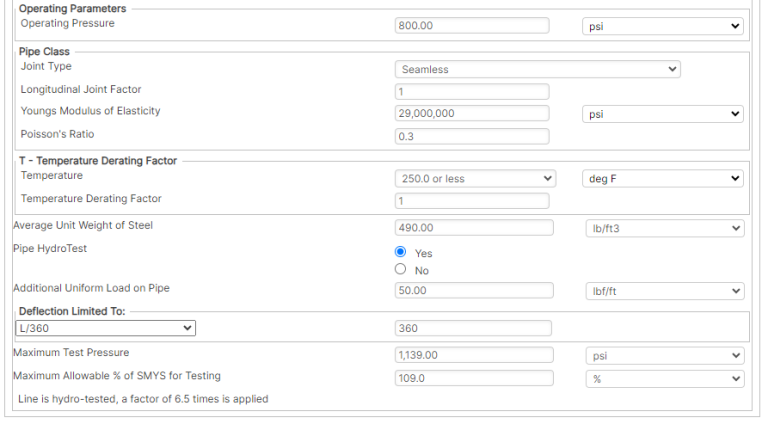The height and width of the screenshot is (424, 768).
Task: Open the Maximum Test Pressure psi dropdown
Action: [x=664, y=355]
